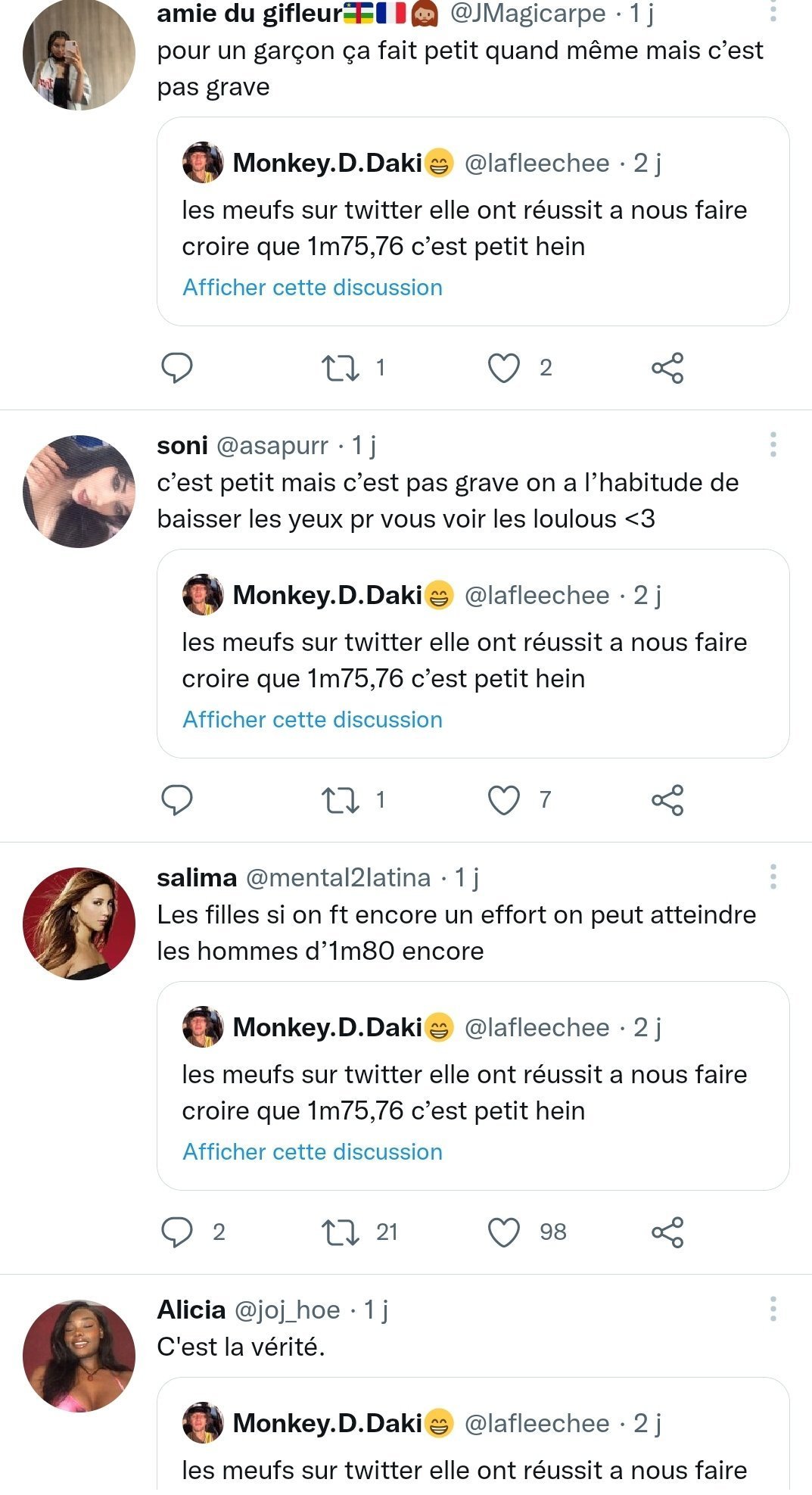Share salima's tweet
The width and height of the screenshot is (812, 1495).
click(x=667, y=1232)
